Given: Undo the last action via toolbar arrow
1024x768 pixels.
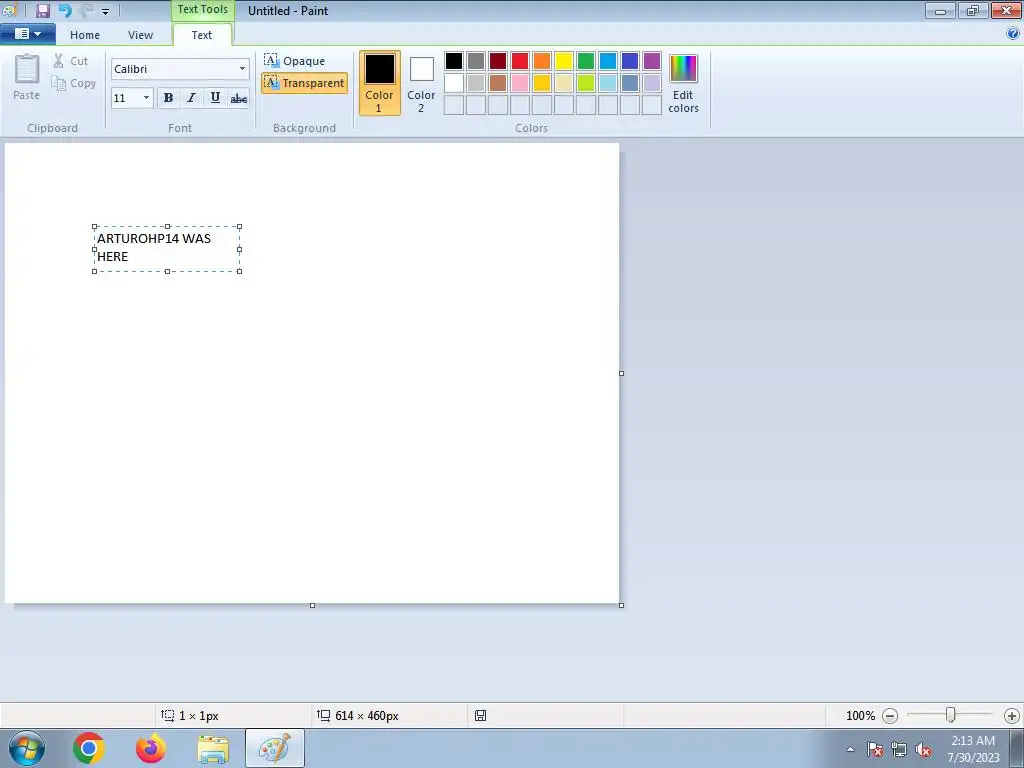Looking at the screenshot, I should [65, 10].
